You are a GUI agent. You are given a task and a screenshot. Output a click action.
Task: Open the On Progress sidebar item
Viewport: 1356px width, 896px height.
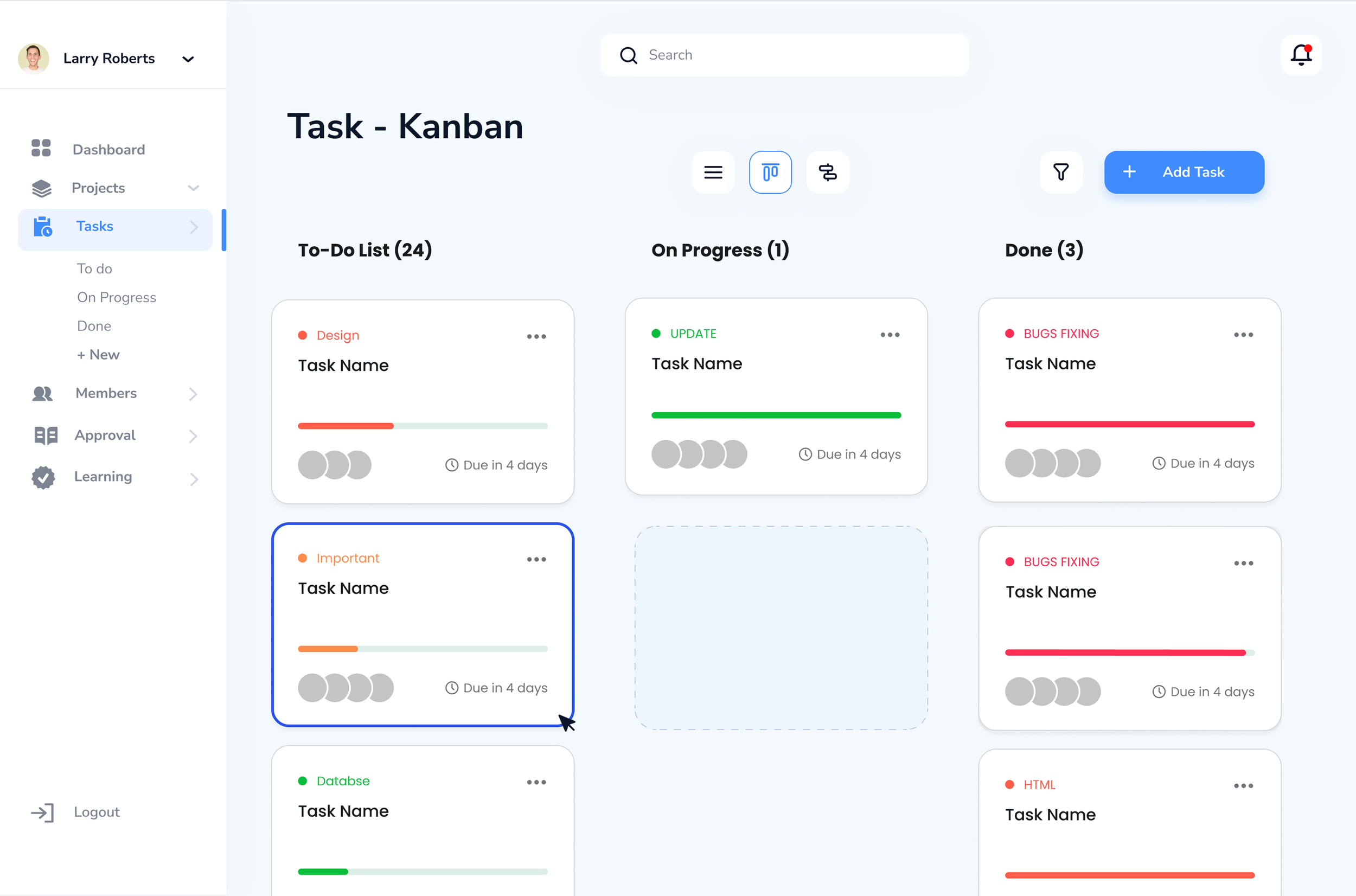117,297
